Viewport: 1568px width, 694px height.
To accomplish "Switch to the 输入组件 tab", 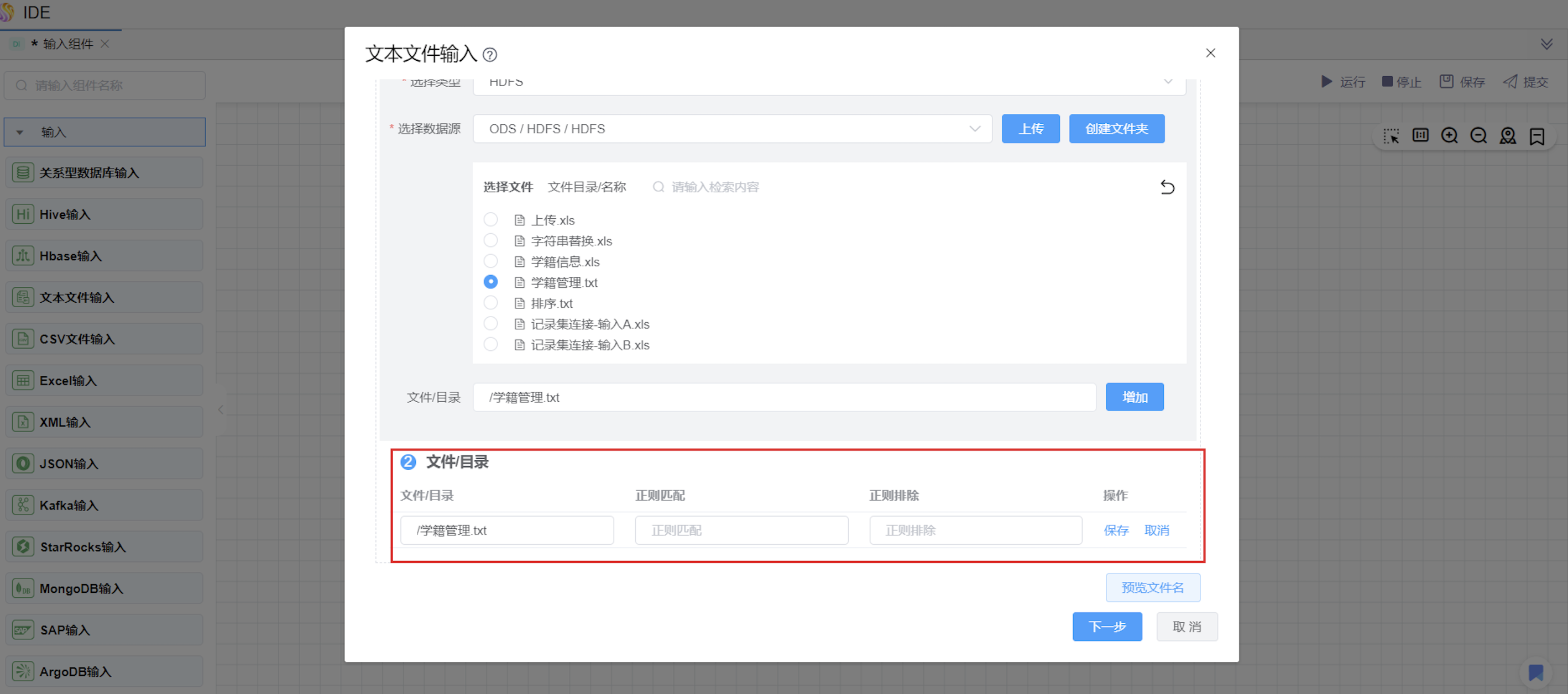I will pyautogui.click(x=67, y=44).
